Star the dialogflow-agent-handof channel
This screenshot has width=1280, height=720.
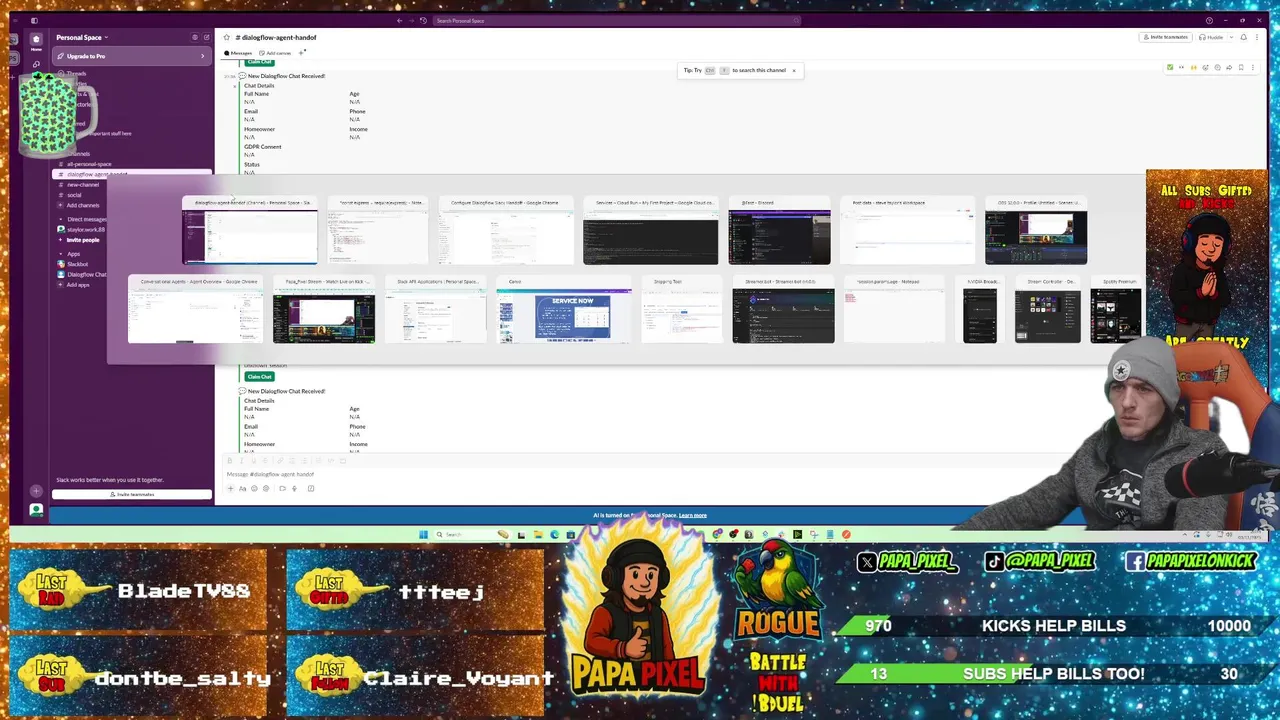click(227, 37)
